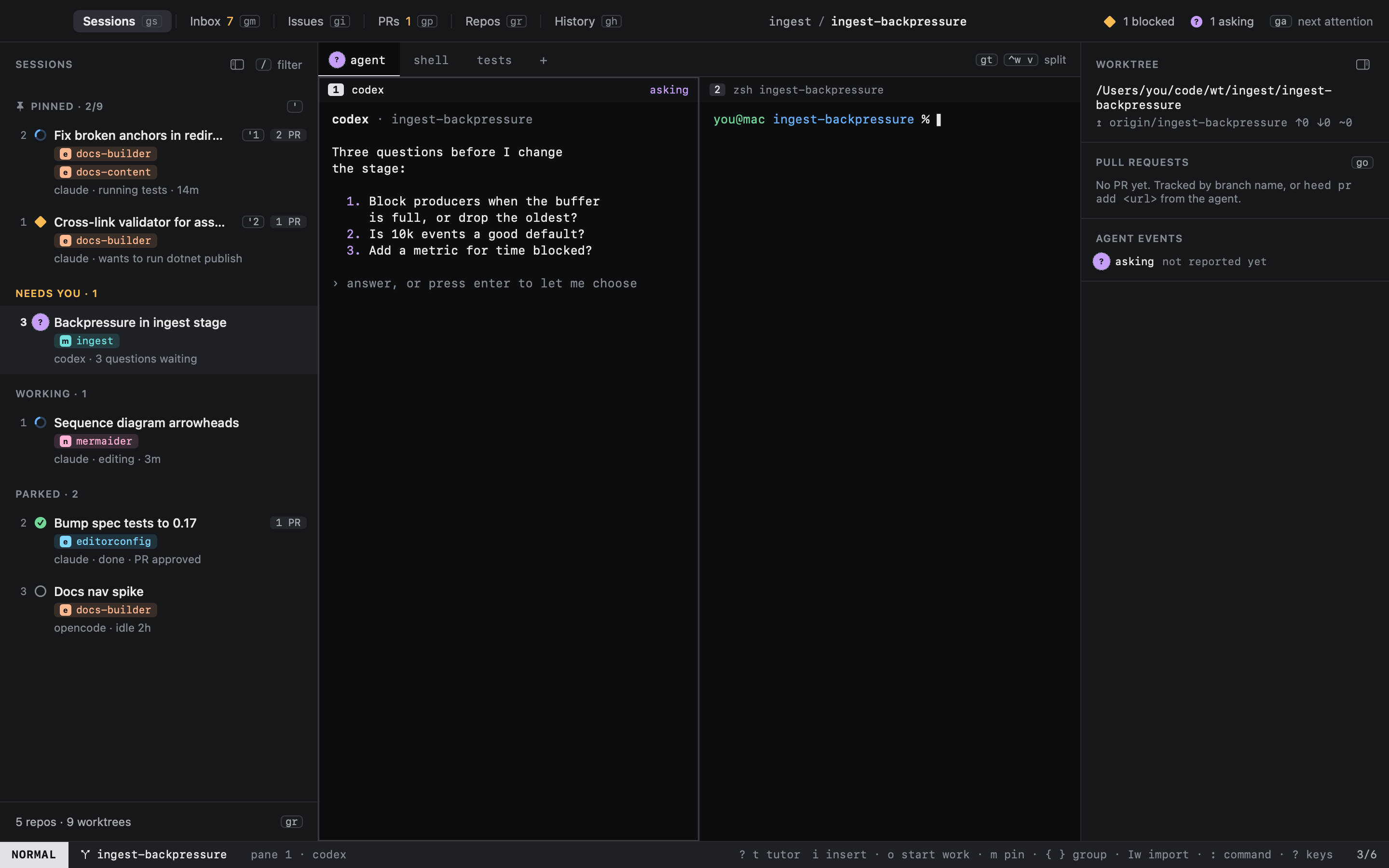Click the go button in Pull Requests
The image size is (1389, 868).
pos(1362,163)
